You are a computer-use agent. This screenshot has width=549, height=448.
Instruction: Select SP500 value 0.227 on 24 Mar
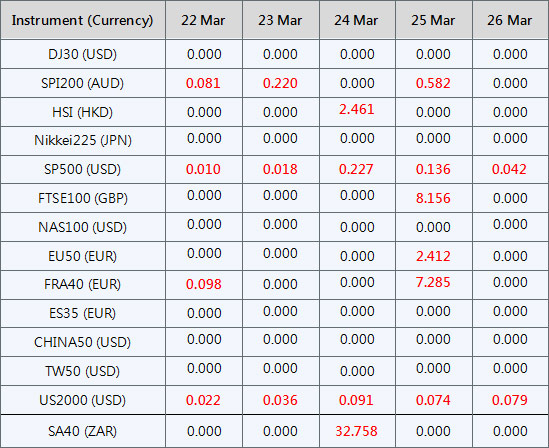point(356,169)
